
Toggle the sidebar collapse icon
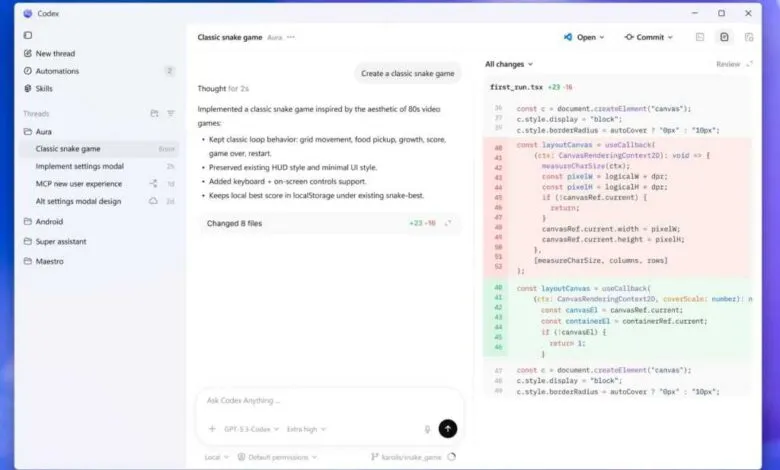28,35
